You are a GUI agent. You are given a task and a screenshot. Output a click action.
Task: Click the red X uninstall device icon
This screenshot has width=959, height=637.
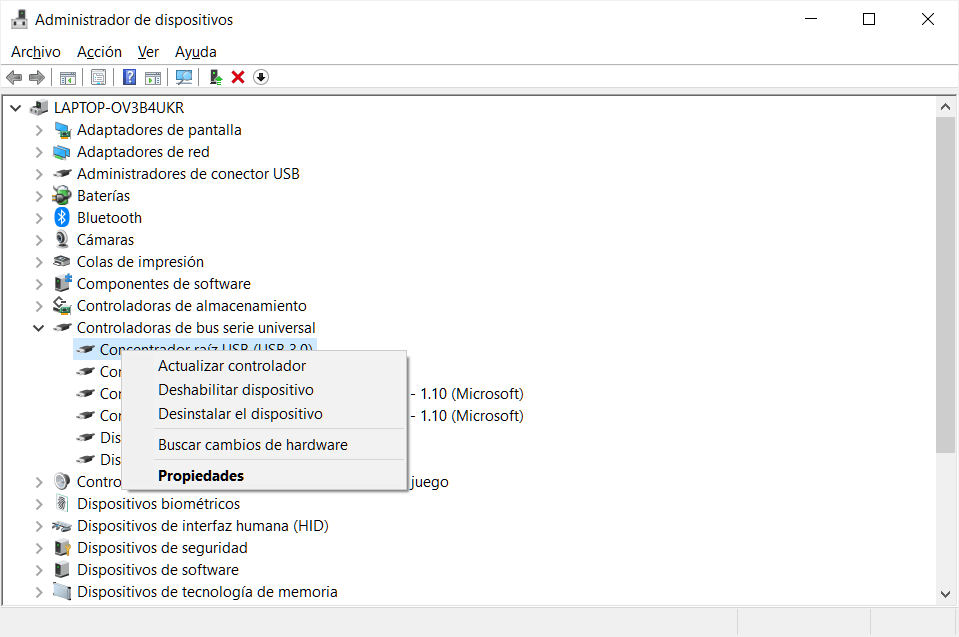tap(238, 77)
